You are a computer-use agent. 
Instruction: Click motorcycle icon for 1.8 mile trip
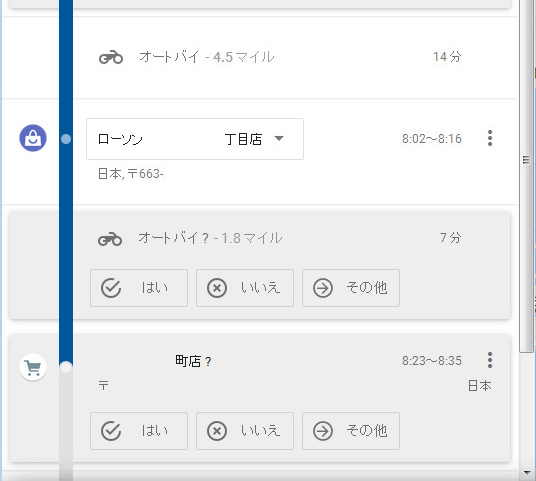coord(110,239)
